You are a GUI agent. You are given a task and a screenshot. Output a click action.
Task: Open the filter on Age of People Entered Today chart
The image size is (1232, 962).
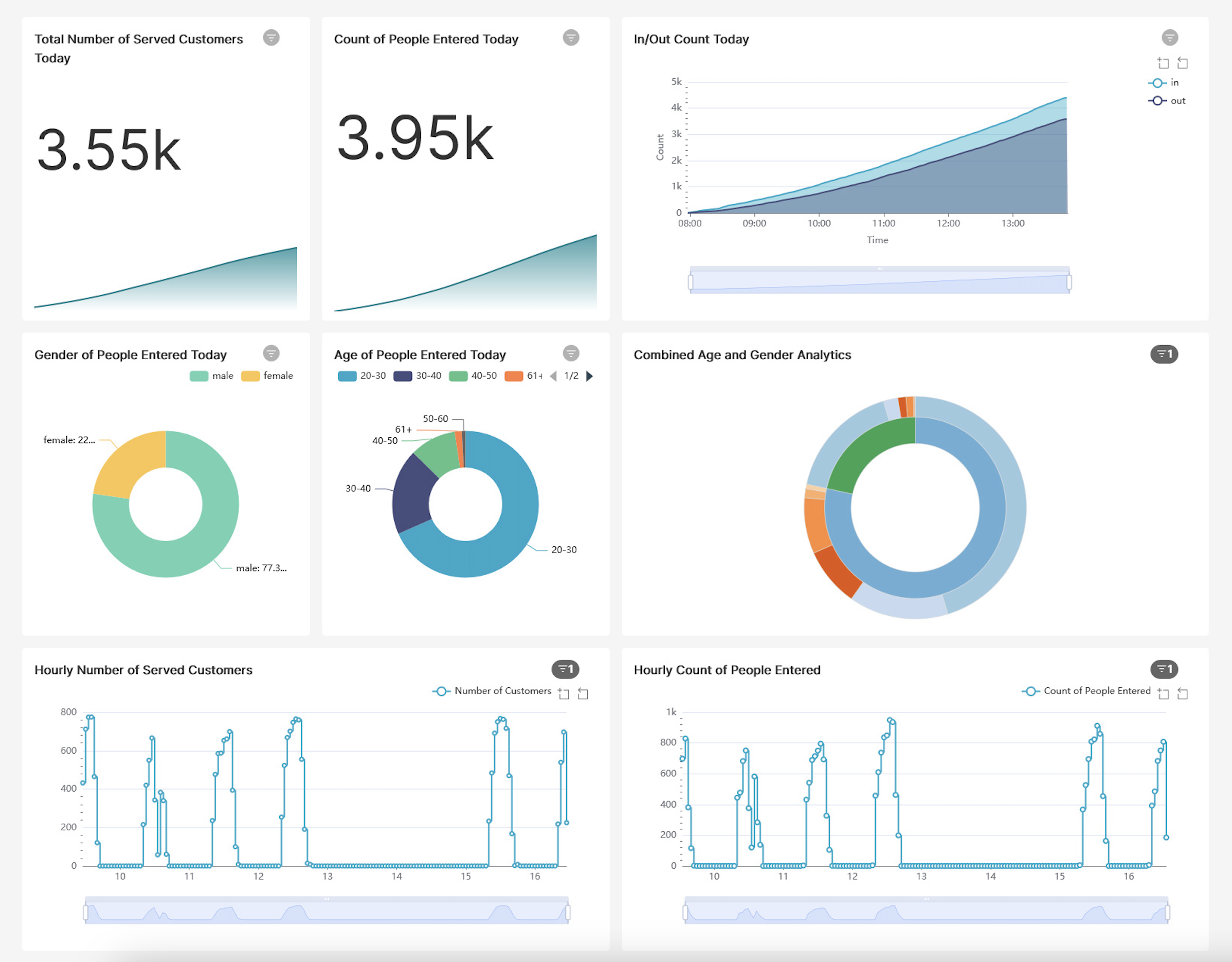pos(571,354)
